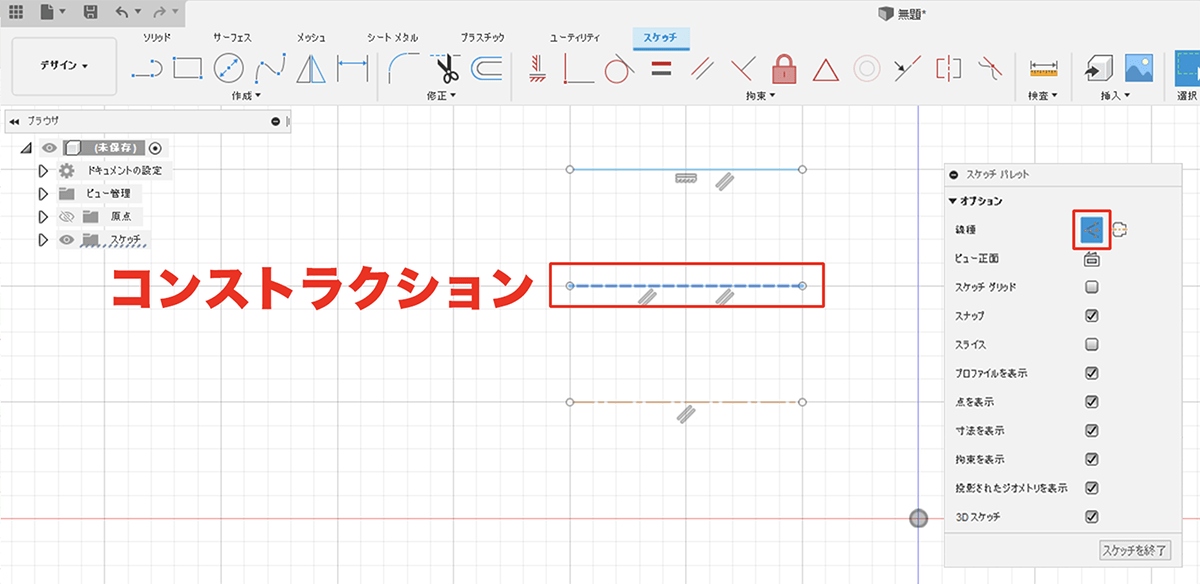Select the dashed construction line in canvas
The image size is (1200, 584).
coord(610,286)
